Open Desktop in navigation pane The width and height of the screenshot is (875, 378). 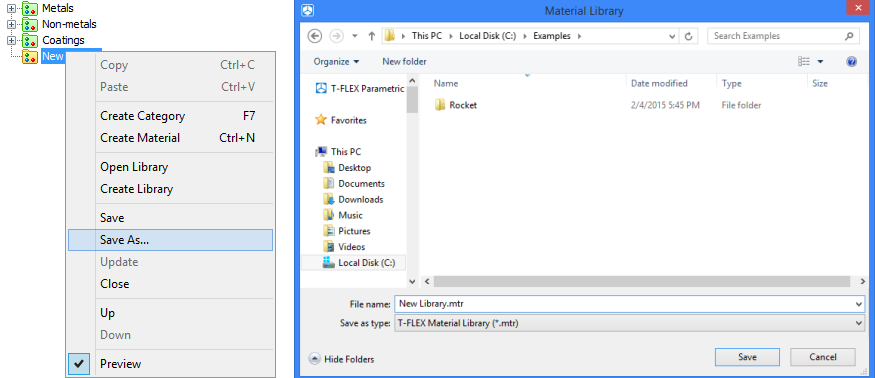pos(347,168)
